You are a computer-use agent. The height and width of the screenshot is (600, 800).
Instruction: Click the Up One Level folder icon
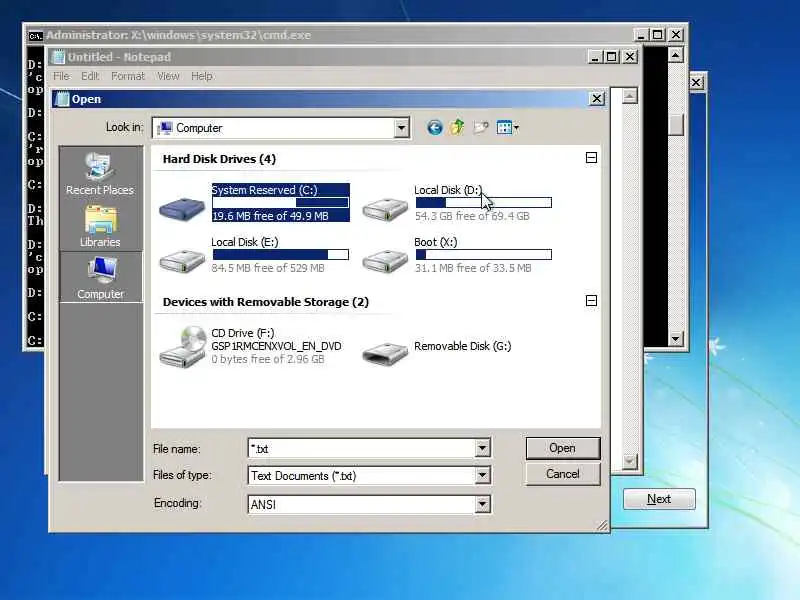(457, 127)
